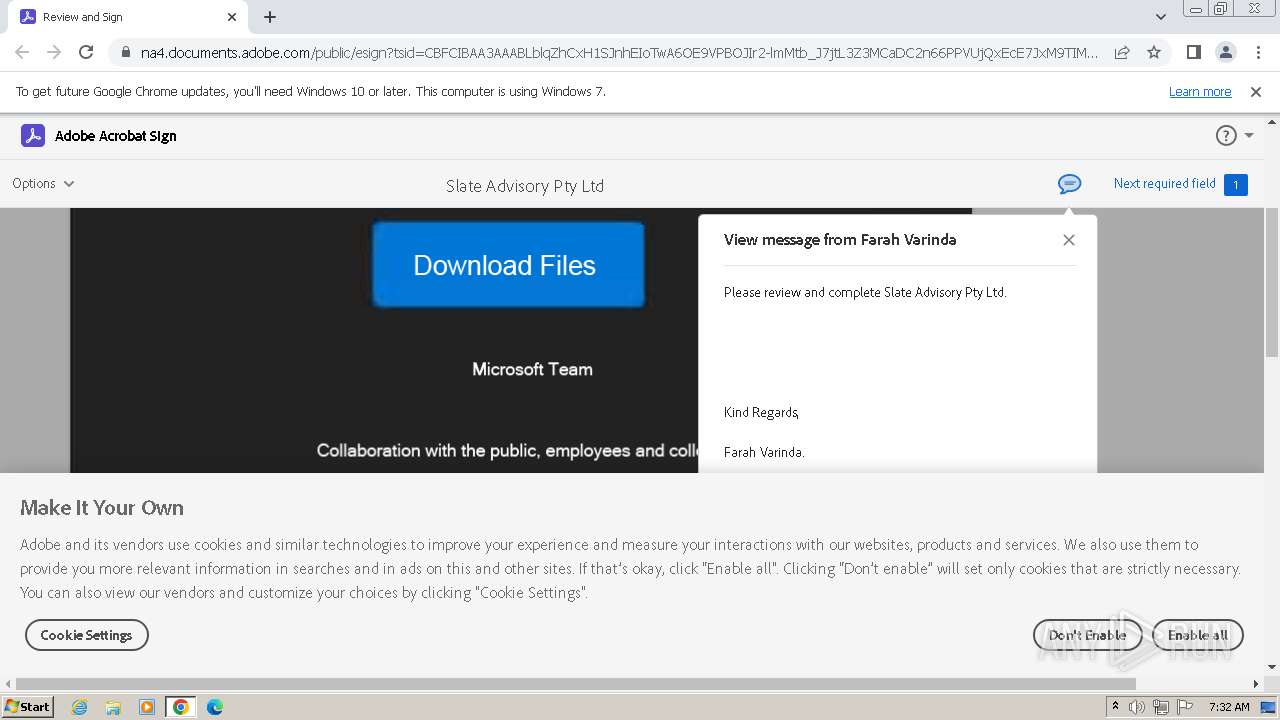Toggle the browser side panel
1280x720 pixels.
click(1194, 53)
